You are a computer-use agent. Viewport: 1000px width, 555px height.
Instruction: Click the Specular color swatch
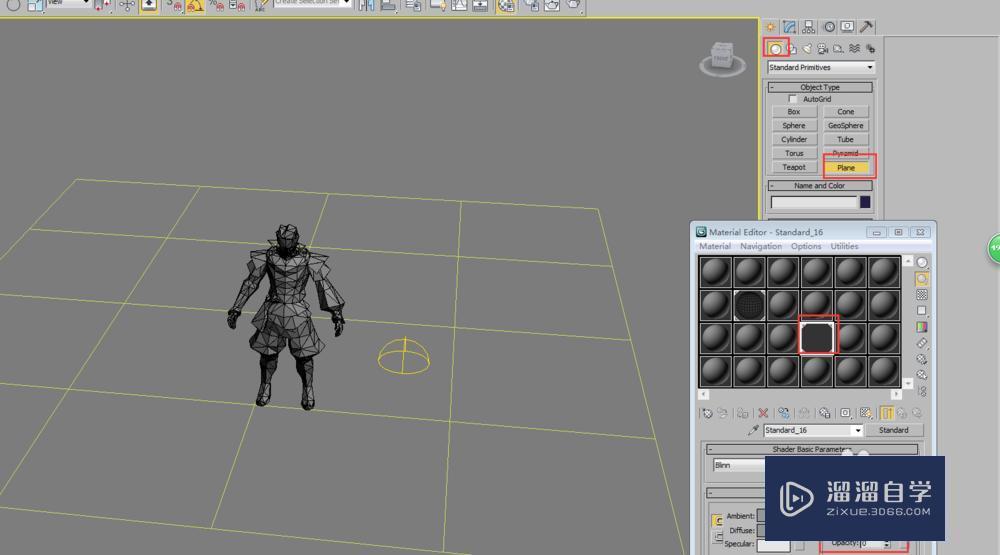pos(774,545)
